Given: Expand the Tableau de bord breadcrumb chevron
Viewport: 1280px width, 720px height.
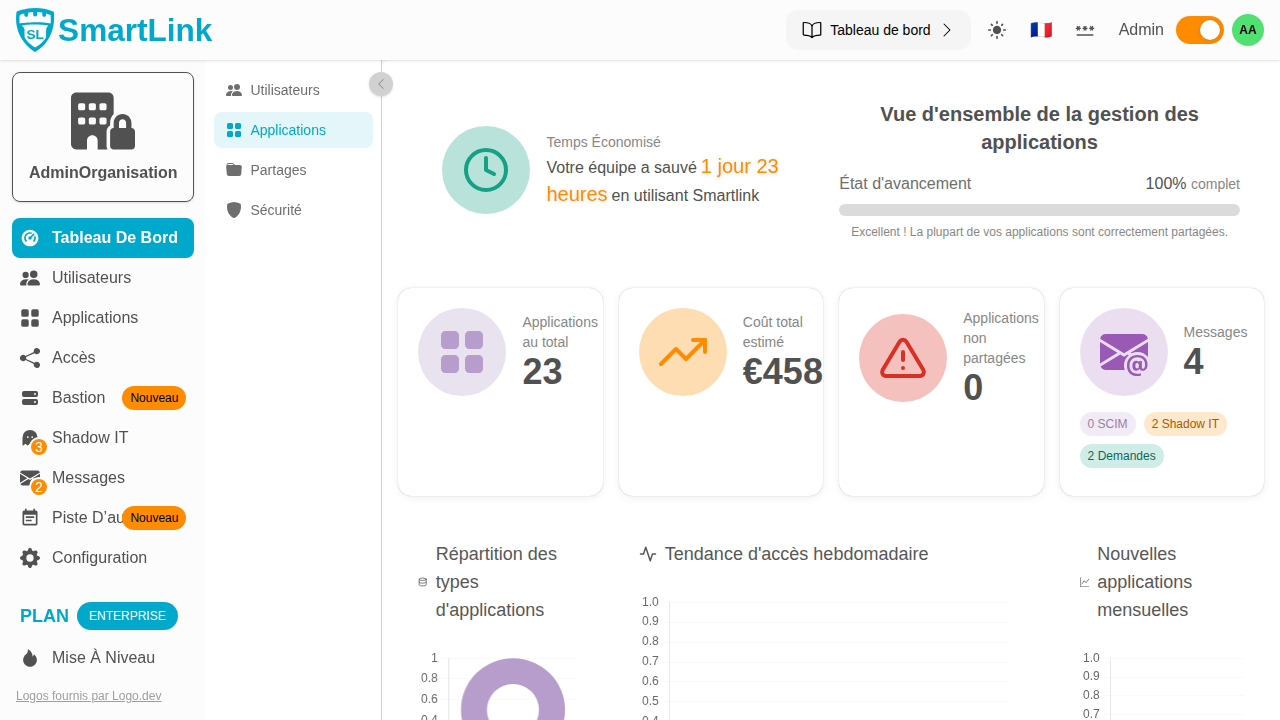Looking at the screenshot, I should coord(946,30).
